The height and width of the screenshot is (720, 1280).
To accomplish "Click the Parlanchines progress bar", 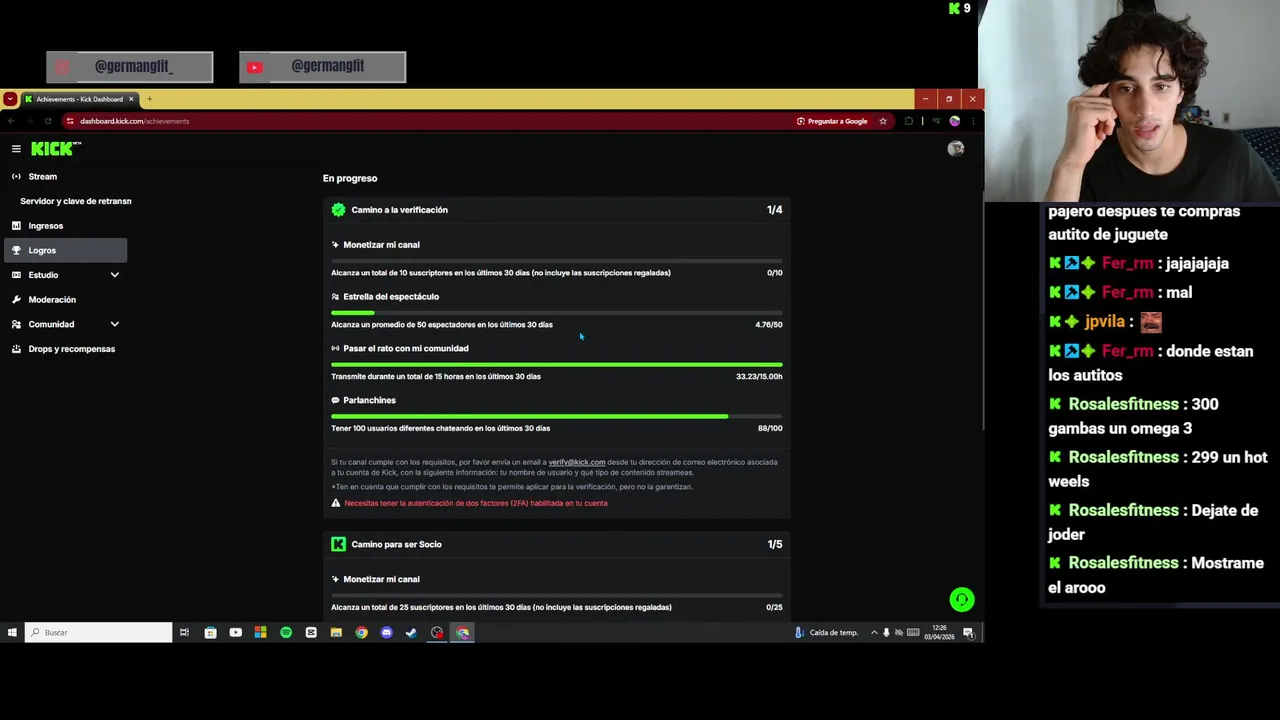I will pyautogui.click(x=557, y=417).
